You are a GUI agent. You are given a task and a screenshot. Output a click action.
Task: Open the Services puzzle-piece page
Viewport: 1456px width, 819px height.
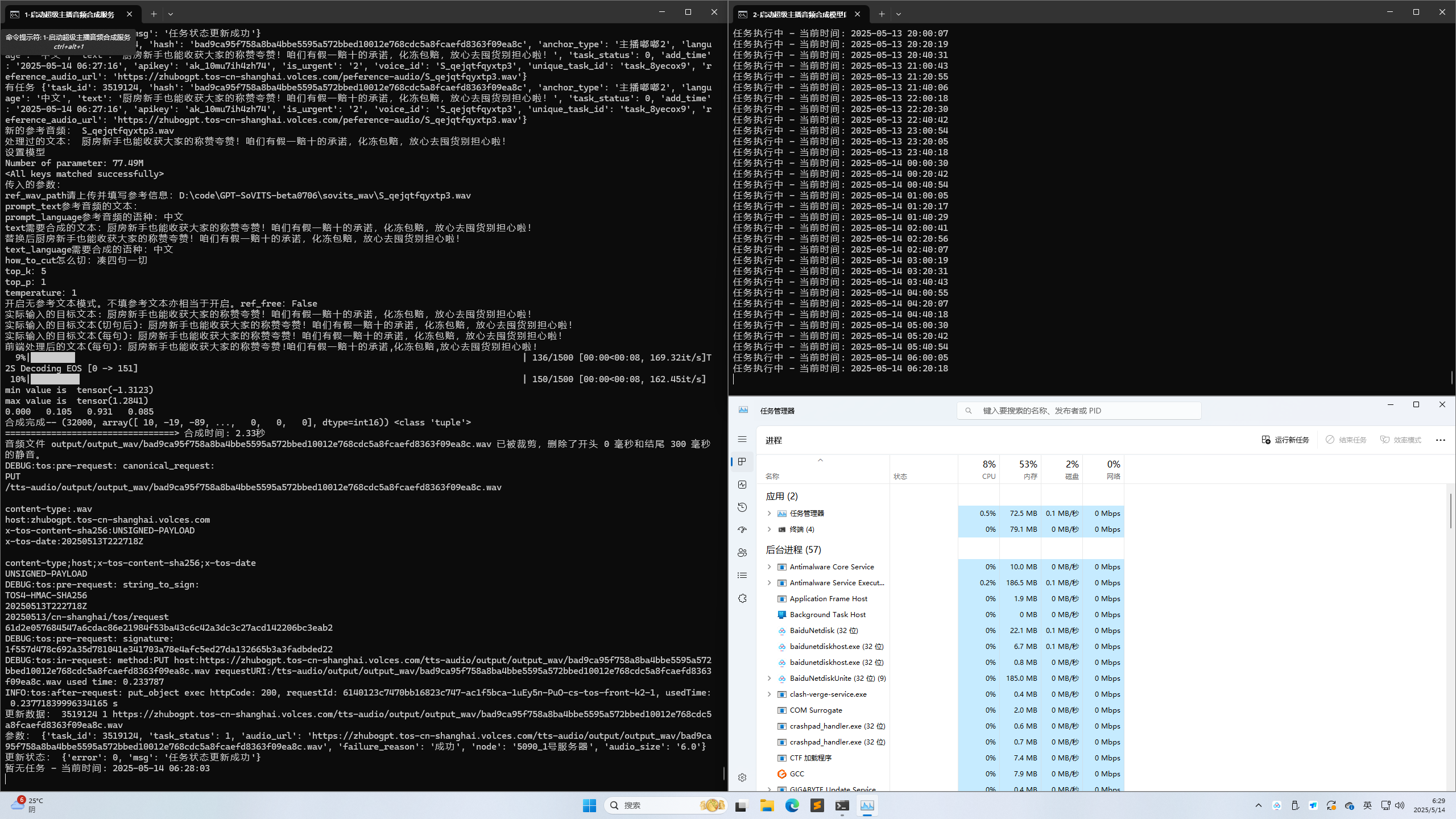(742, 598)
